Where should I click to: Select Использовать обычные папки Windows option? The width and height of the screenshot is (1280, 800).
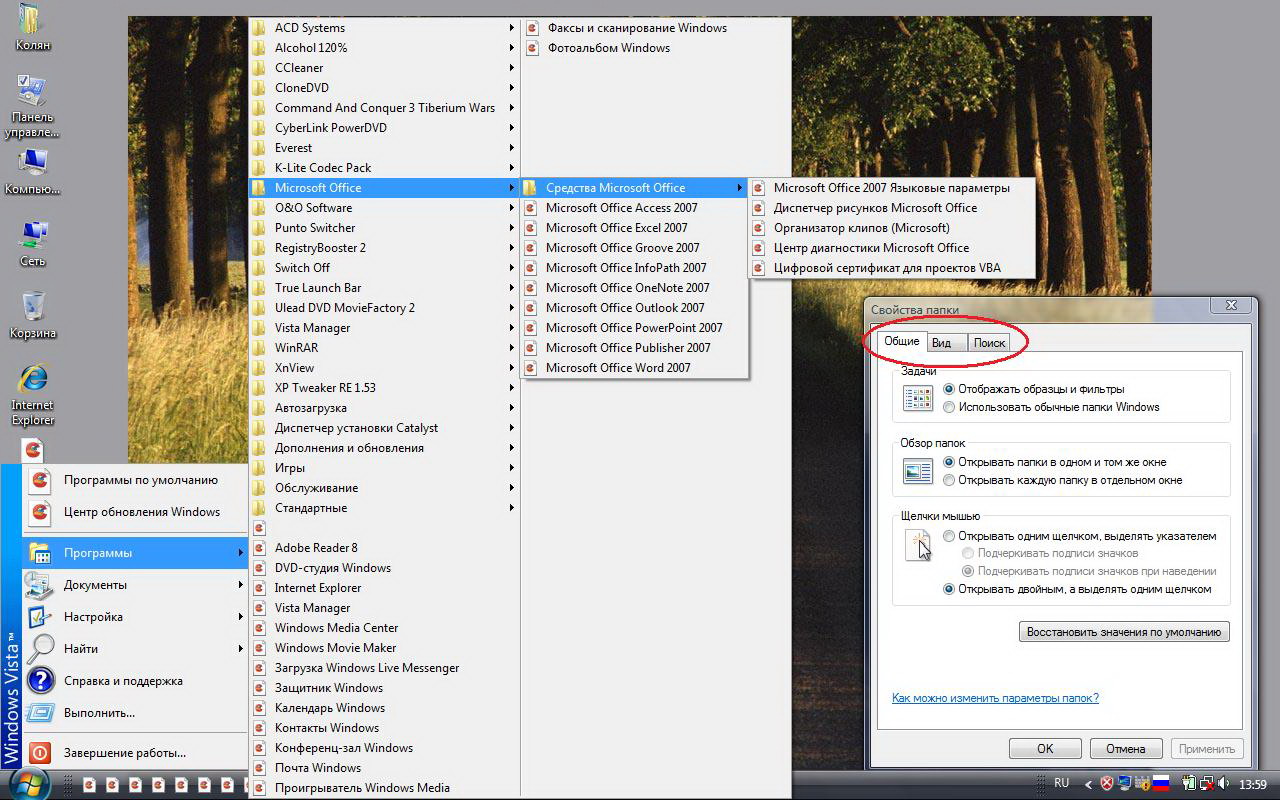tap(949, 407)
